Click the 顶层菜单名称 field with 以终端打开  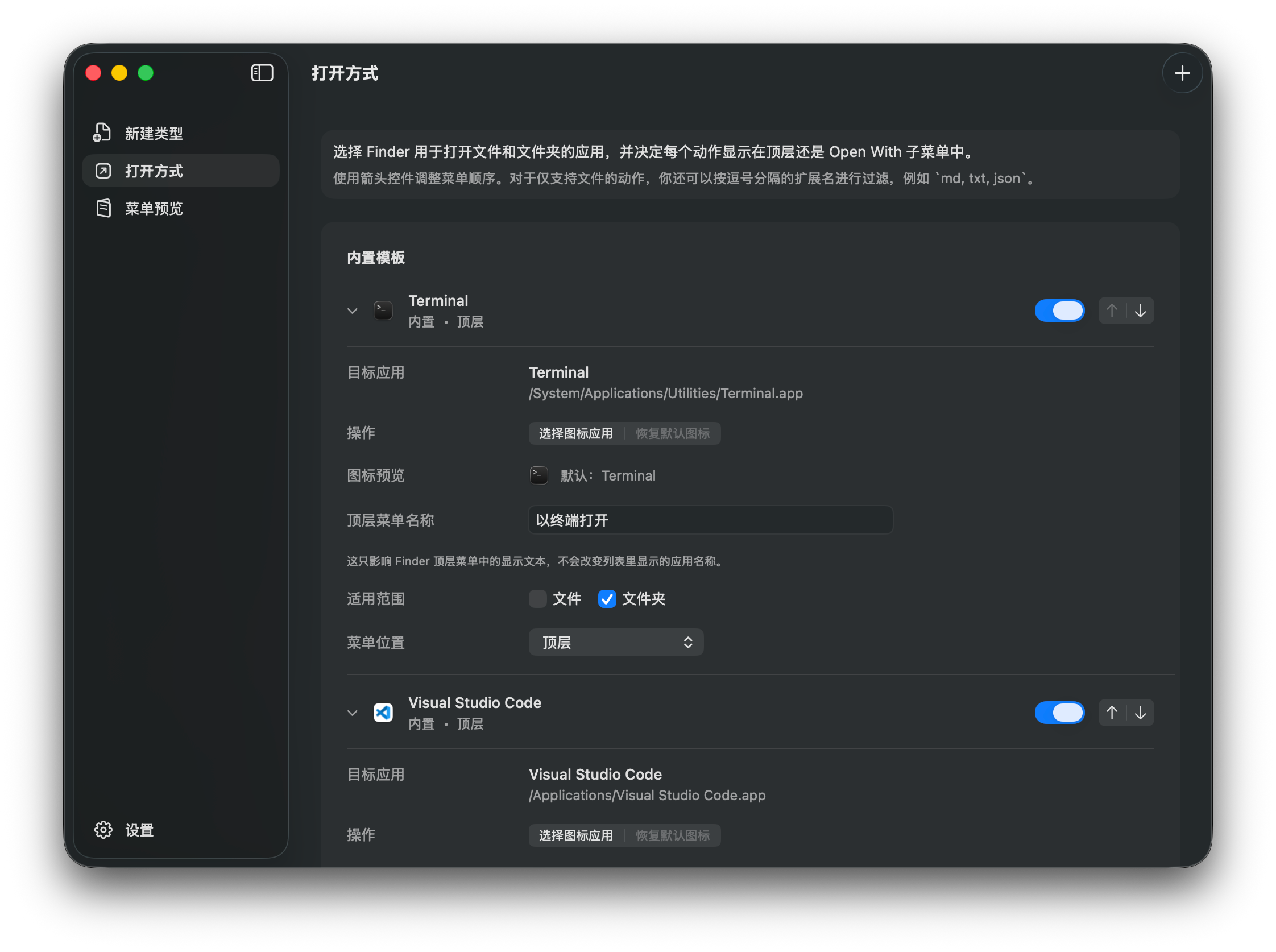[710, 520]
